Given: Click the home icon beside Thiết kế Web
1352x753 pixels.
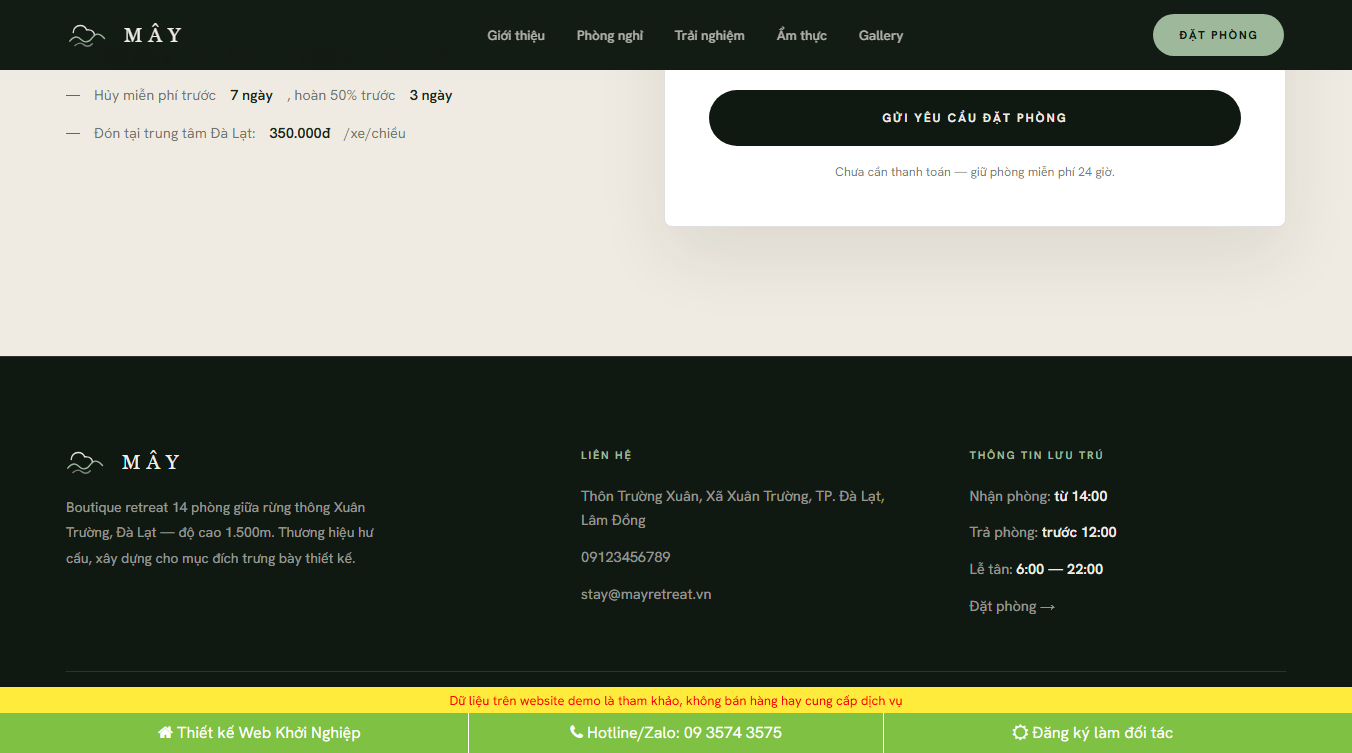Looking at the screenshot, I should click(165, 733).
